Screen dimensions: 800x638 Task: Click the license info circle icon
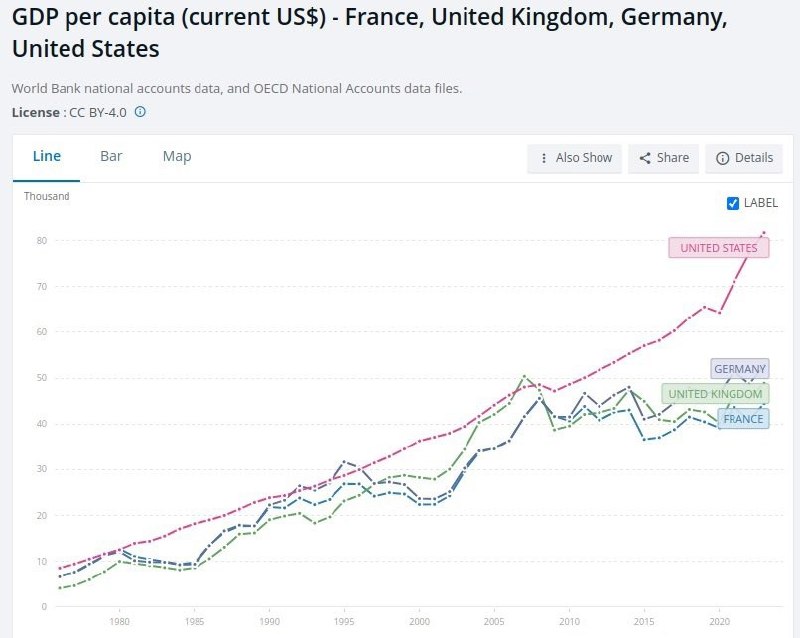click(x=140, y=112)
